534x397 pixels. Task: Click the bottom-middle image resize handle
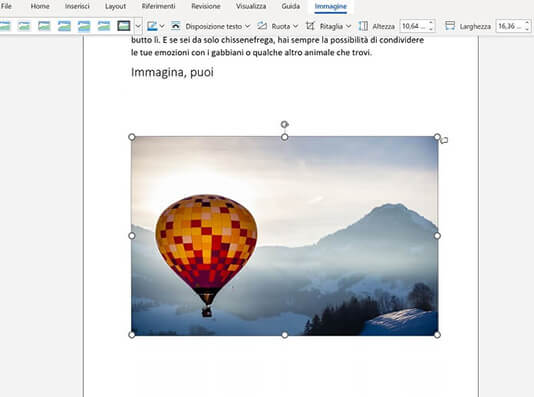pos(285,335)
